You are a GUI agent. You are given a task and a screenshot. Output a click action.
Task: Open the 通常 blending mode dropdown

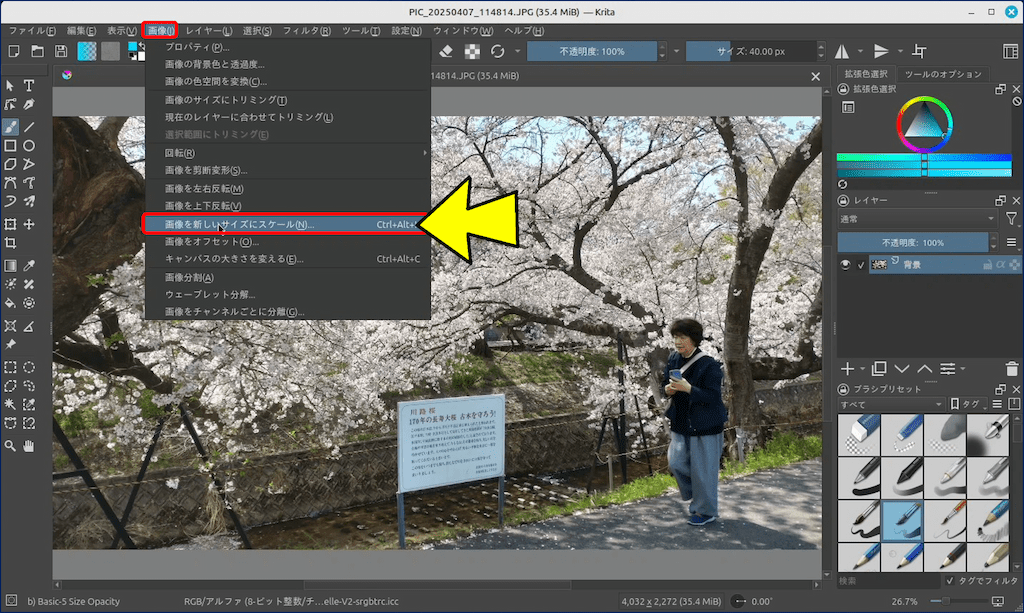(x=916, y=218)
